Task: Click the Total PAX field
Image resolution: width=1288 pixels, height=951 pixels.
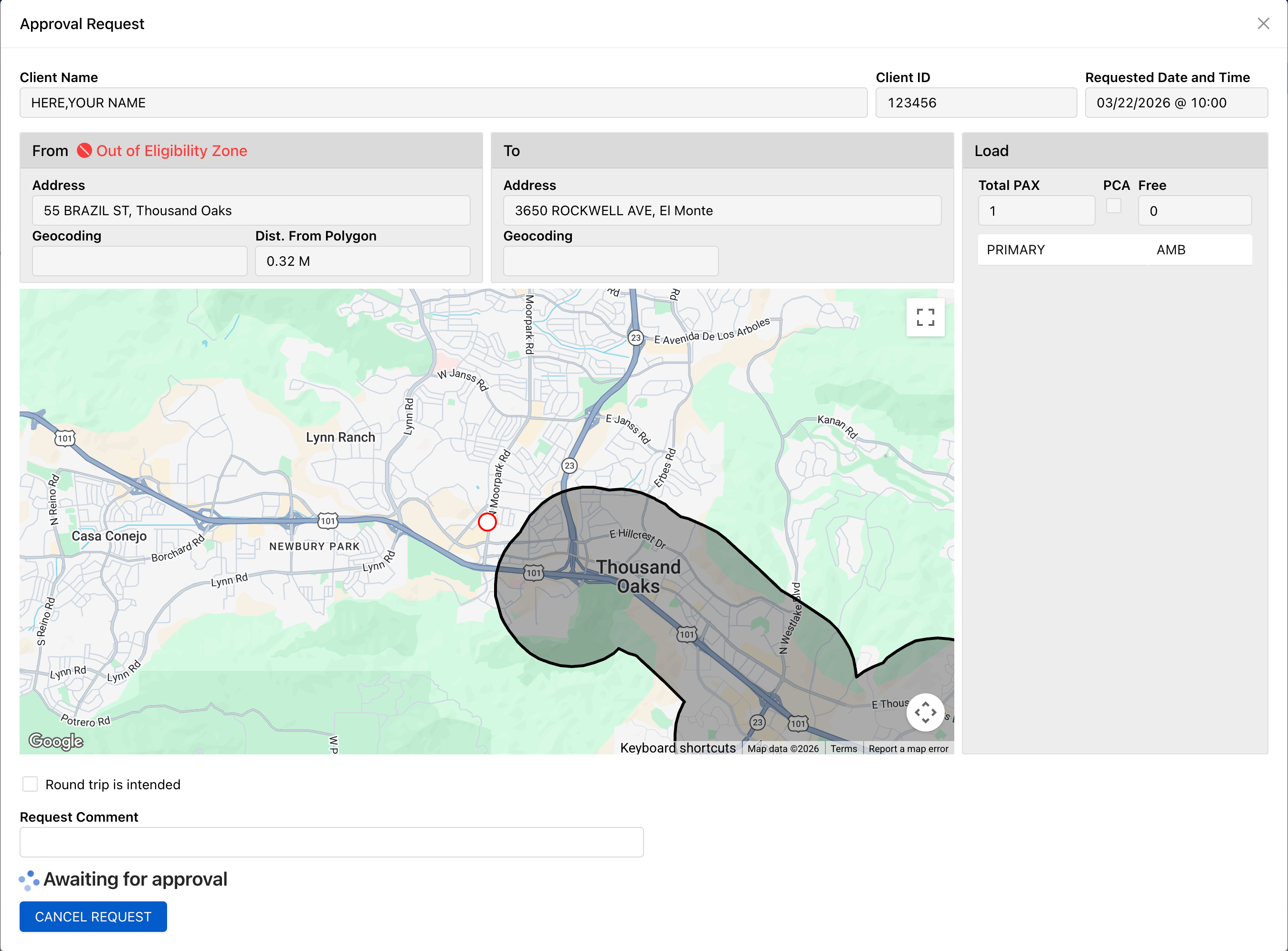Action: pos(1036,211)
